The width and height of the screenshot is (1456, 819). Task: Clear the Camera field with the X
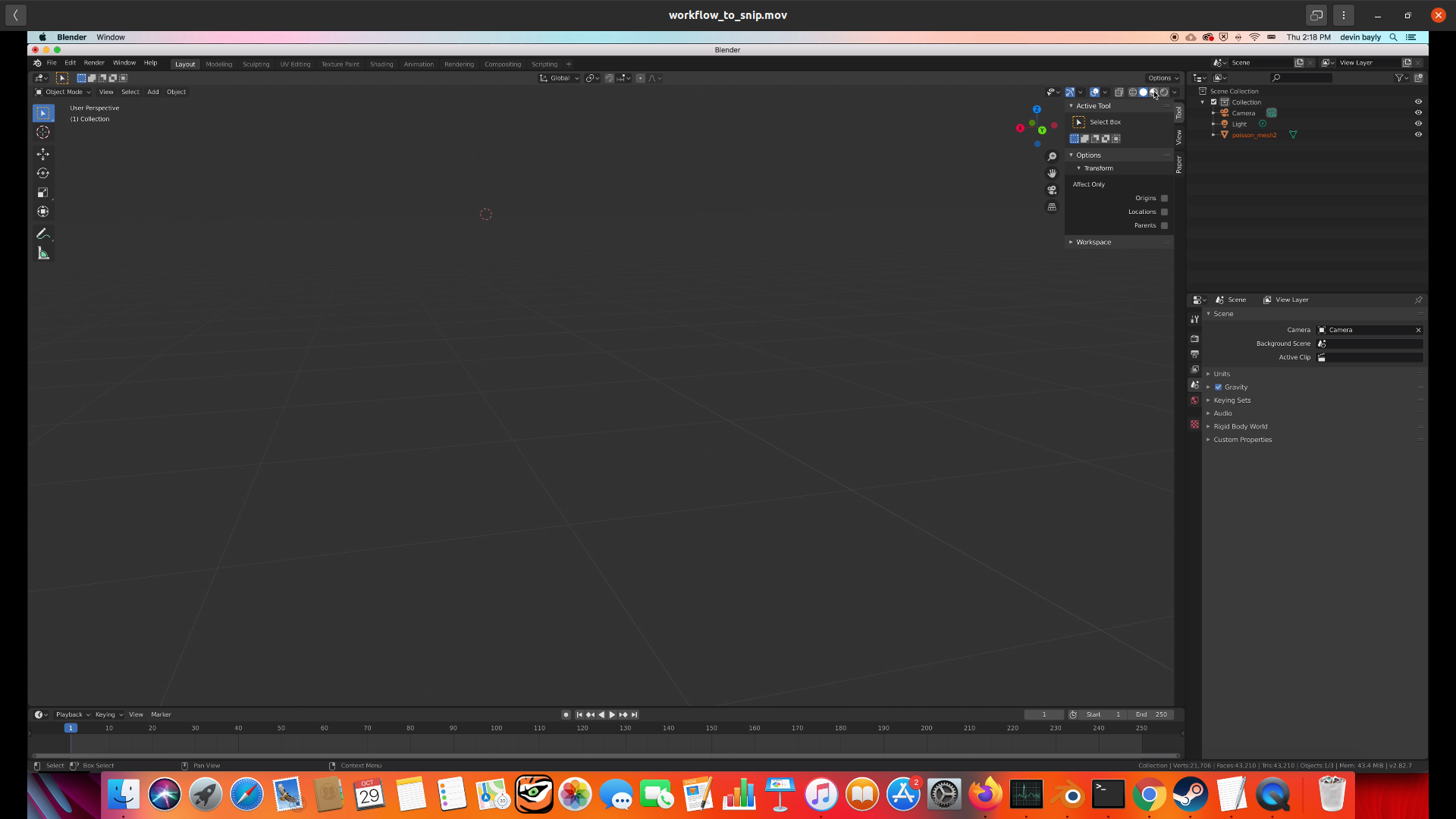pos(1418,330)
